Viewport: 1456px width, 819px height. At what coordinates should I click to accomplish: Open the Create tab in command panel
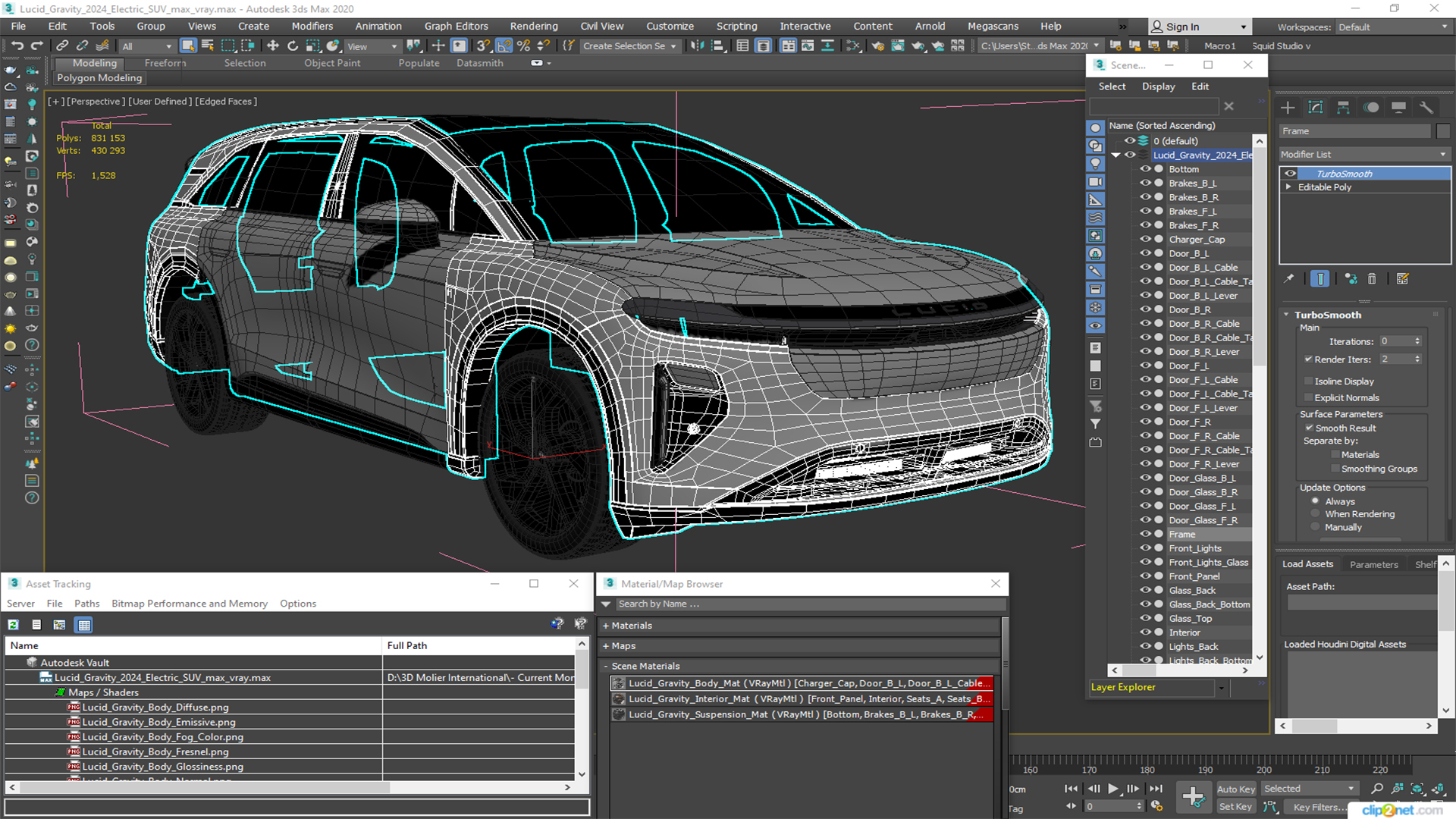(1288, 108)
